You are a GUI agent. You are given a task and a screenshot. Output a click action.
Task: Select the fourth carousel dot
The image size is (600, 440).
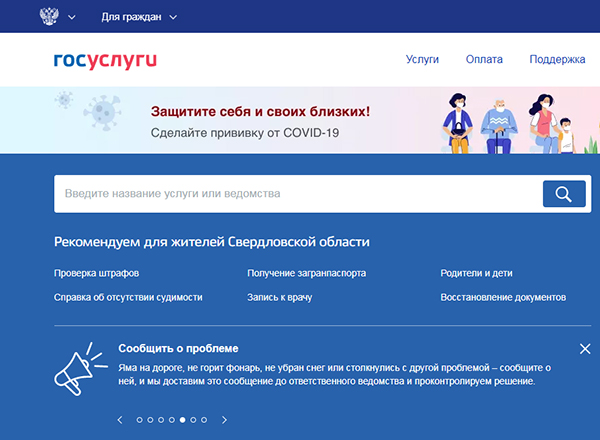pyautogui.click(x=172, y=420)
